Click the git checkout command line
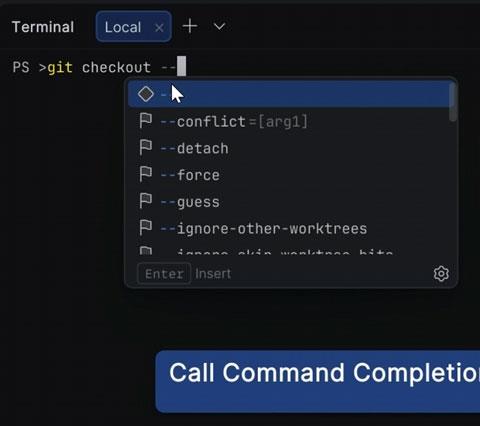Image resolution: width=480 pixels, height=426 pixels. click(x=99, y=67)
